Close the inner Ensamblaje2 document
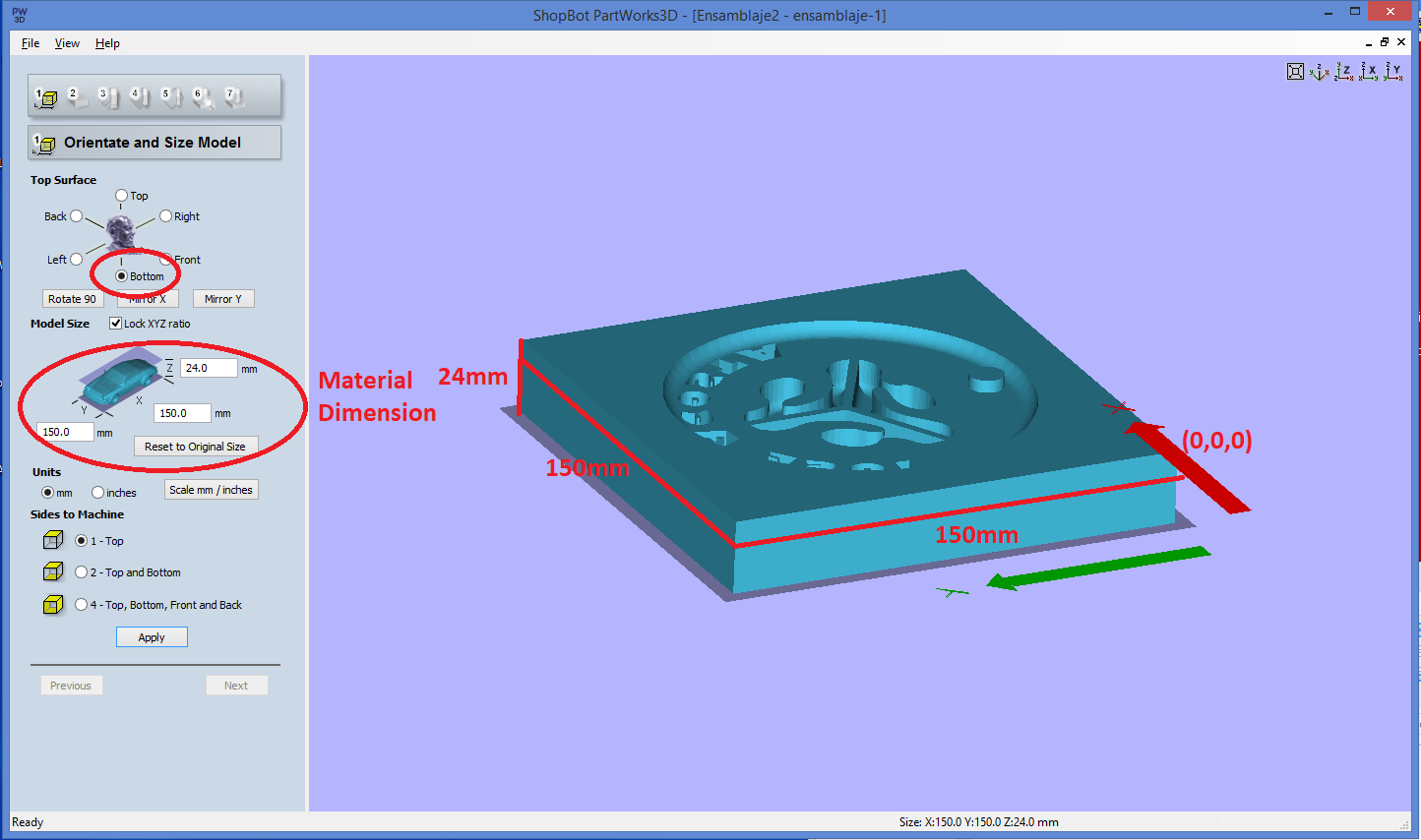The height and width of the screenshot is (840, 1421). [1401, 42]
